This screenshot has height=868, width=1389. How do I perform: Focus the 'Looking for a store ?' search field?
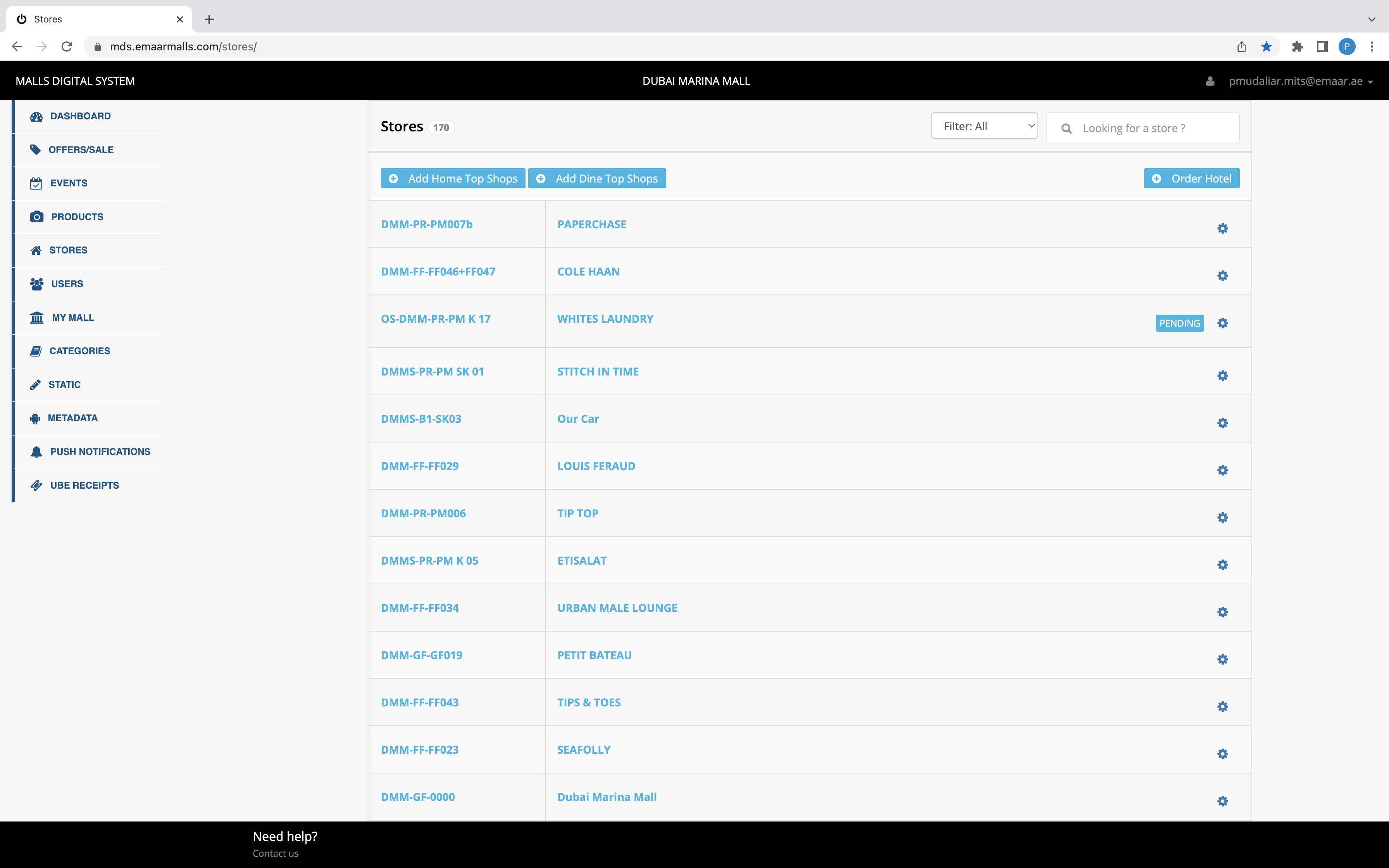(1142, 128)
